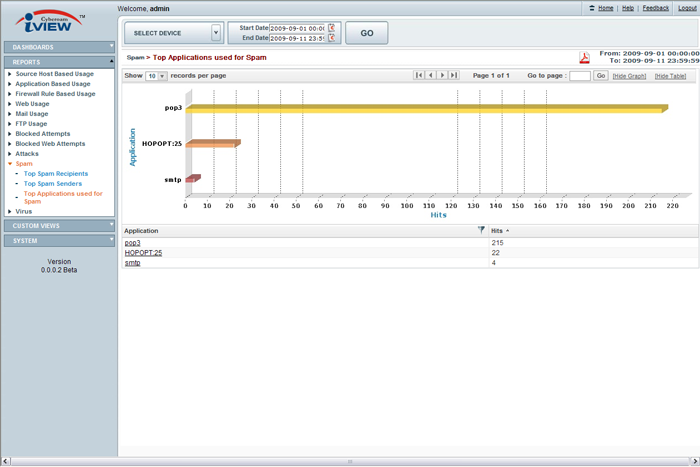Change records per page dropdown
Viewport: 700px width, 467px height.
click(x=156, y=76)
